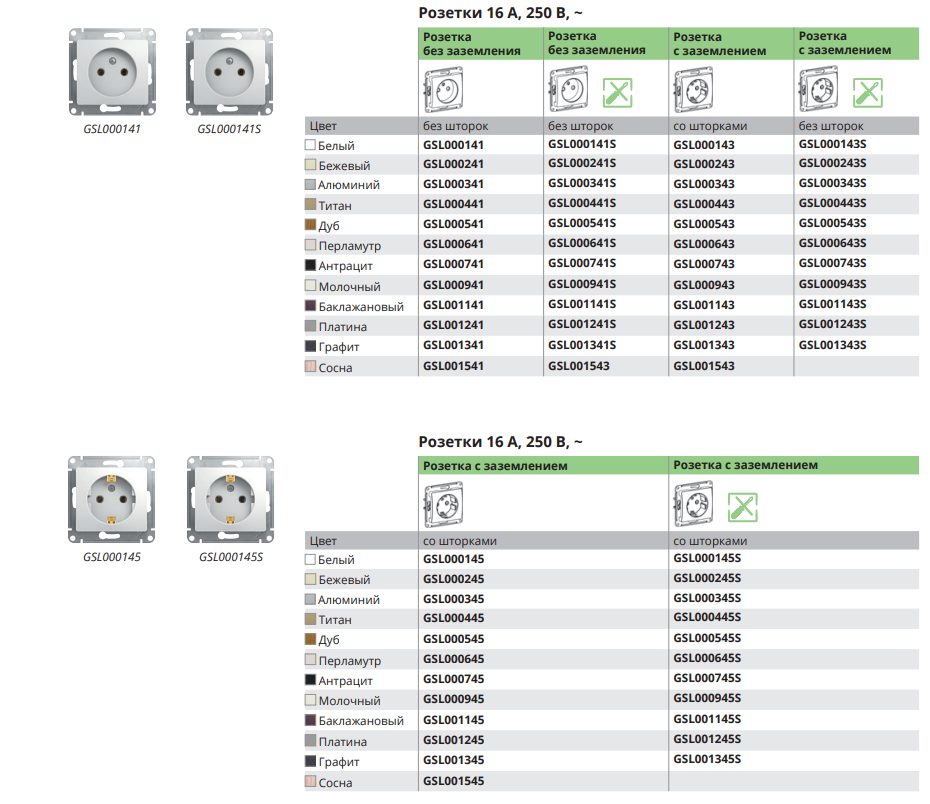930x804 pixels.
Task: Select article code GSL001245
Action: 453,741
